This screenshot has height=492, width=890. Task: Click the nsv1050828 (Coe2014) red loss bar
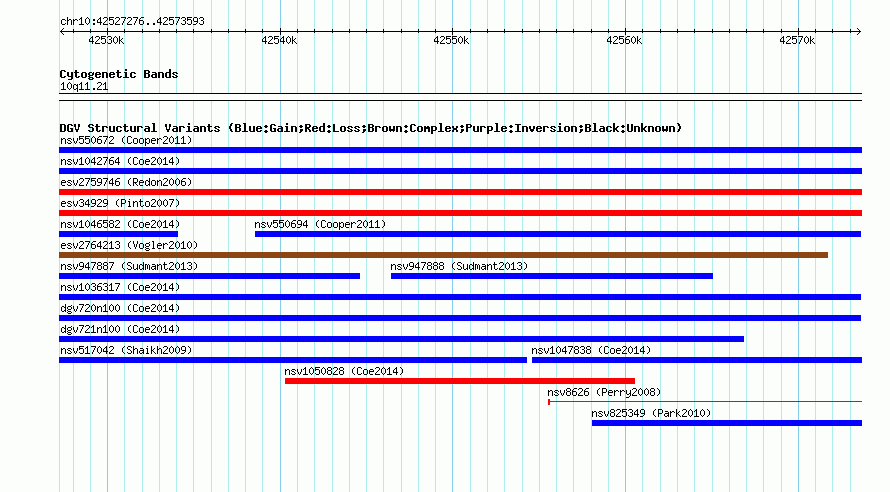(x=460, y=381)
